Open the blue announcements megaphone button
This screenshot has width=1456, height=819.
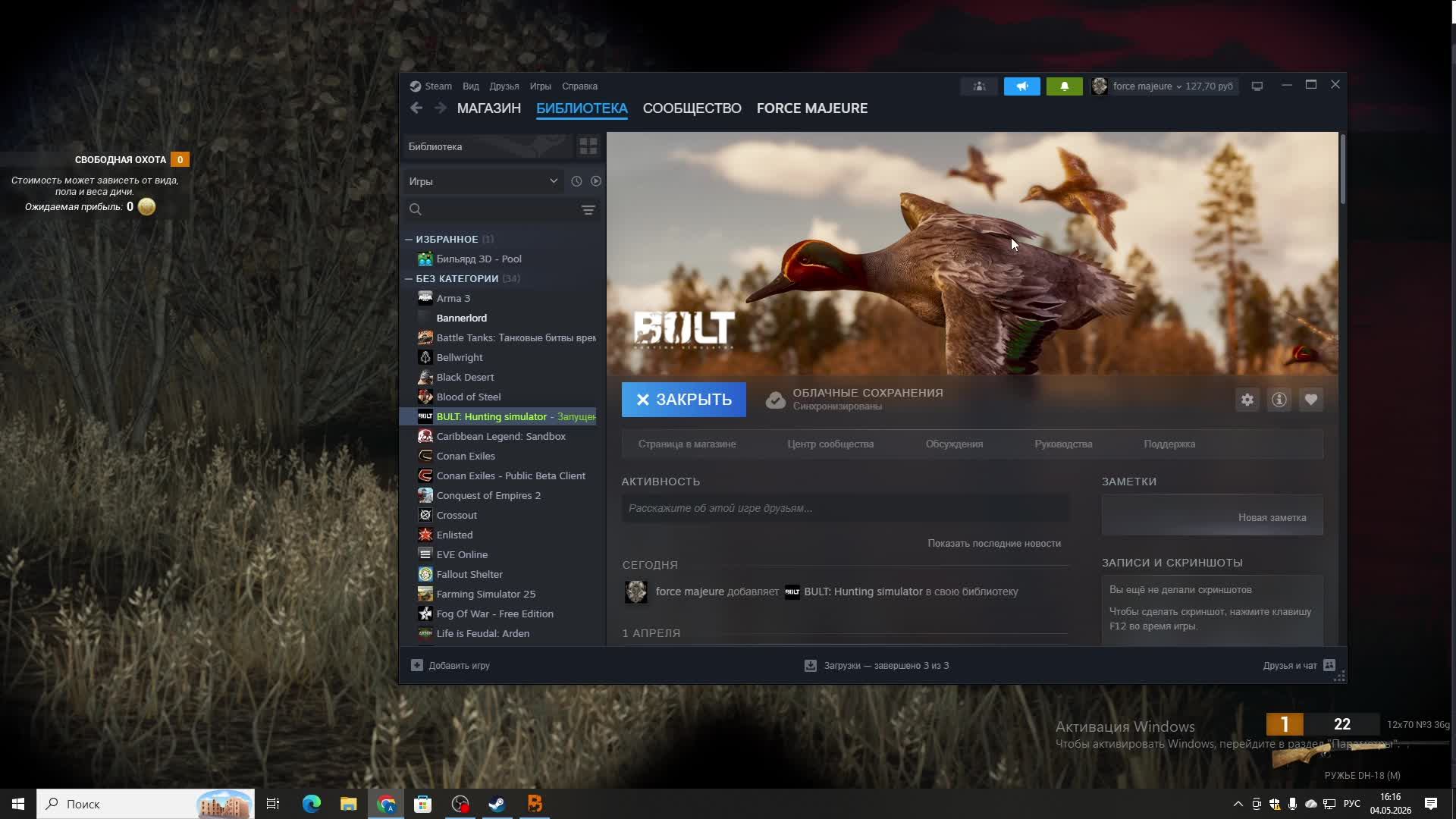click(1021, 86)
